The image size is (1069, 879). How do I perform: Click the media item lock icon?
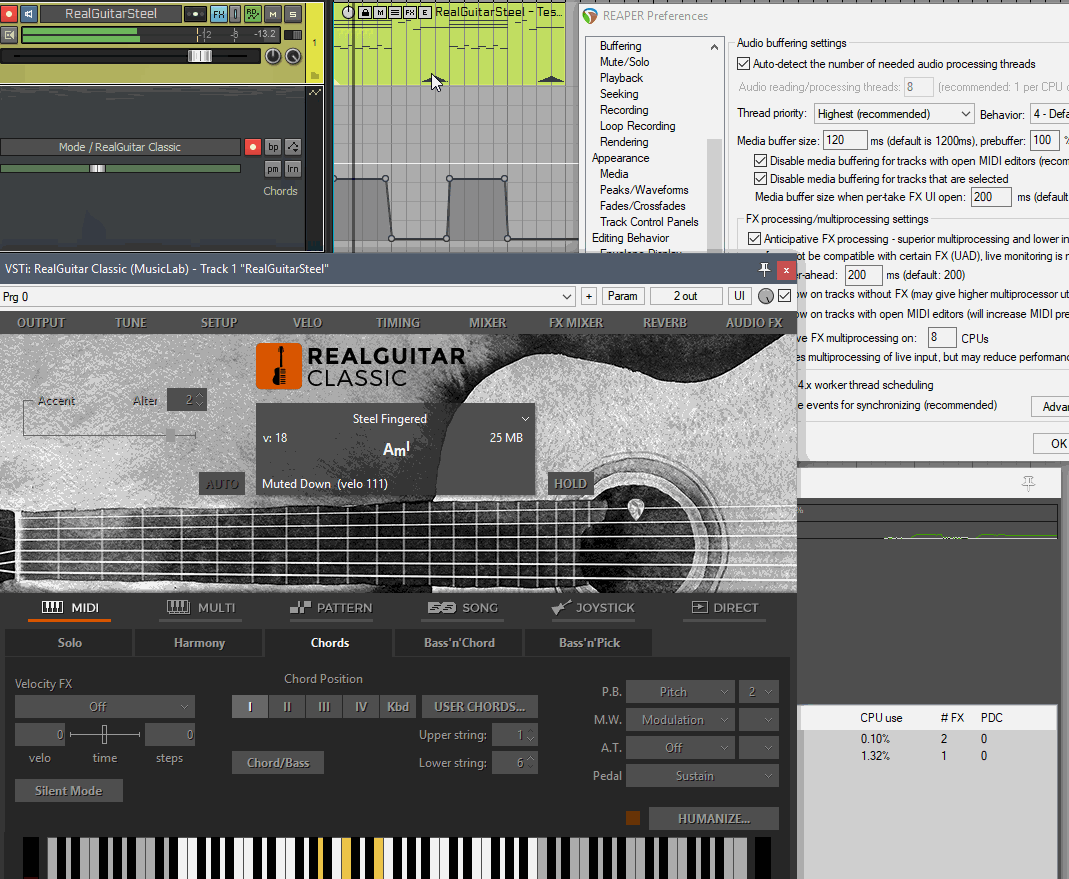365,12
